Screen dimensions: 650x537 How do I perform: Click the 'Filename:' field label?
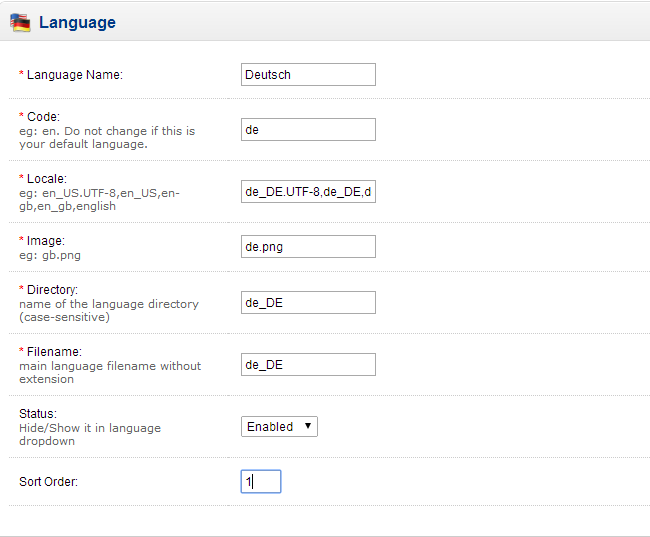[x=54, y=352]
